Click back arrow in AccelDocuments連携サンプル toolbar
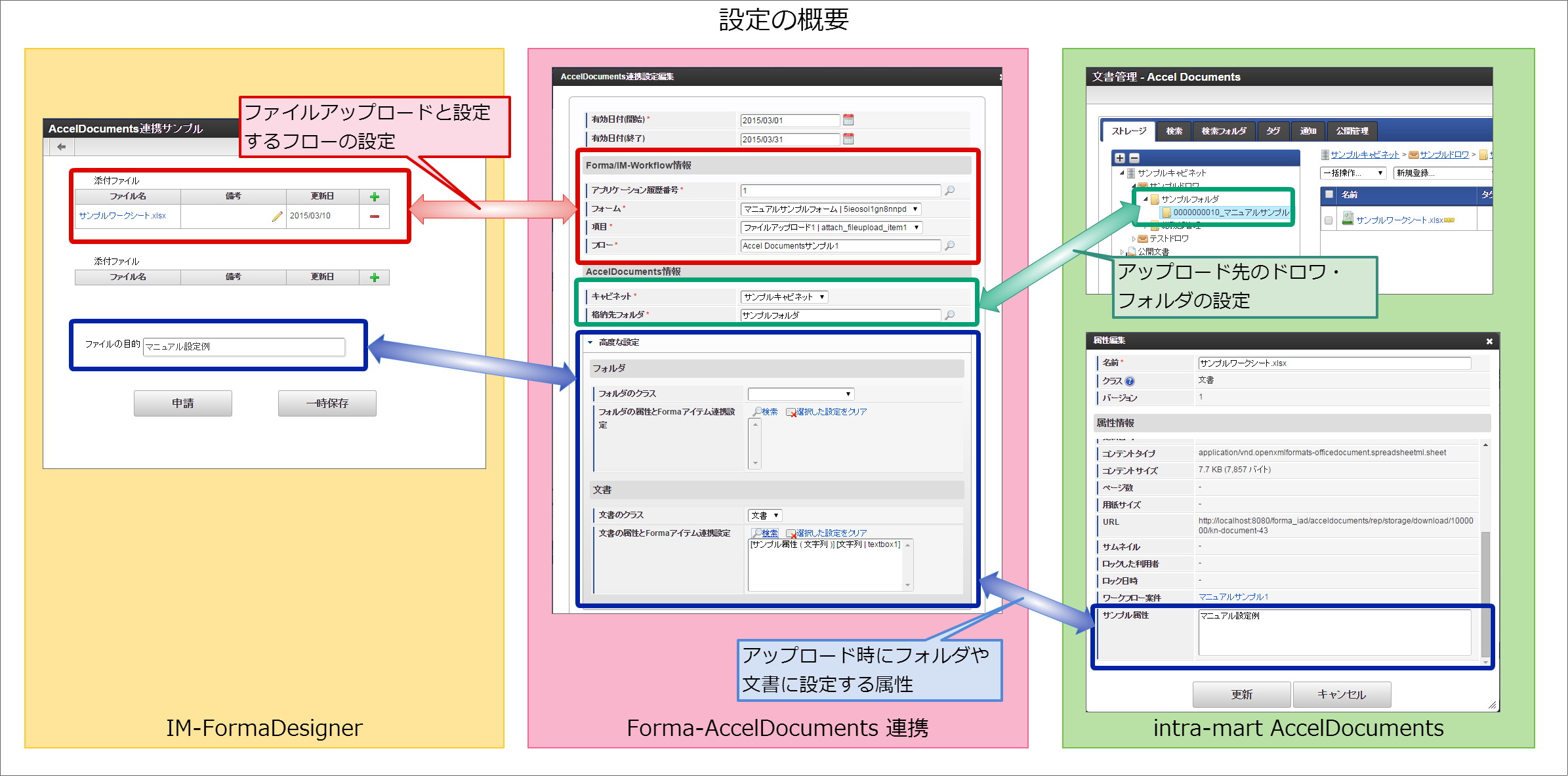Image resolution: width=1568 pixels, height=776 pixels. click(x=61, y=147)
